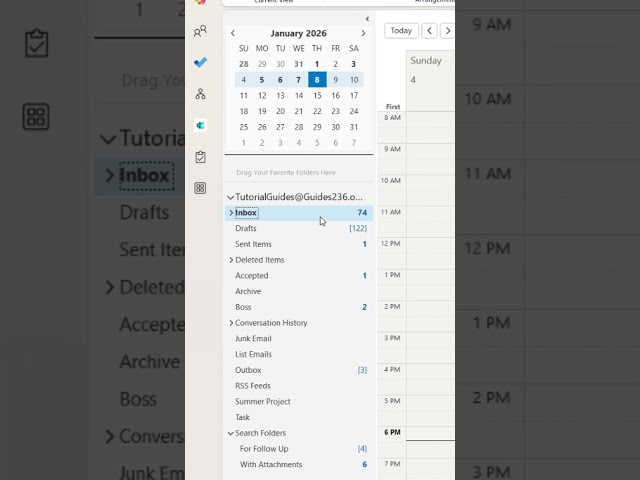Open the Summer Project folder

point(299,402)
